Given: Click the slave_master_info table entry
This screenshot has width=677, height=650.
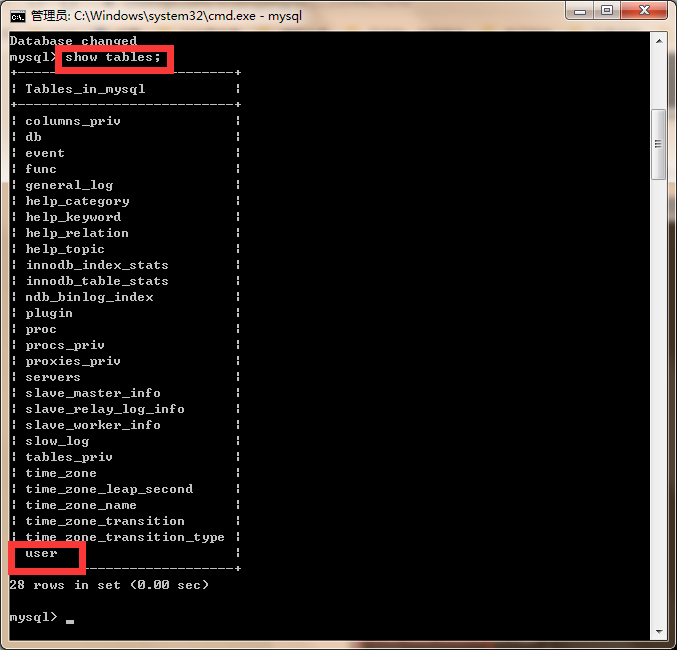Looking at the screenshot, I should pos(93,393).
